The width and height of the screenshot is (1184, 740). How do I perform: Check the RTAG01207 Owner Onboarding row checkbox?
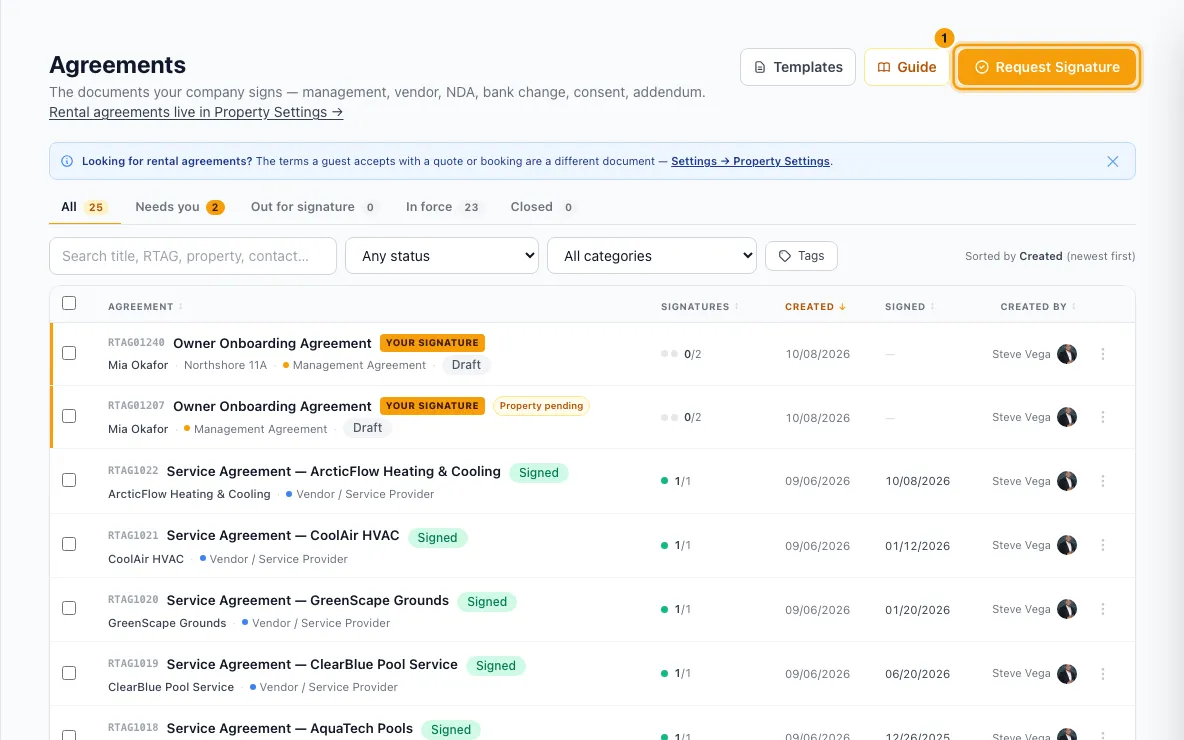[x=69, y=416]
